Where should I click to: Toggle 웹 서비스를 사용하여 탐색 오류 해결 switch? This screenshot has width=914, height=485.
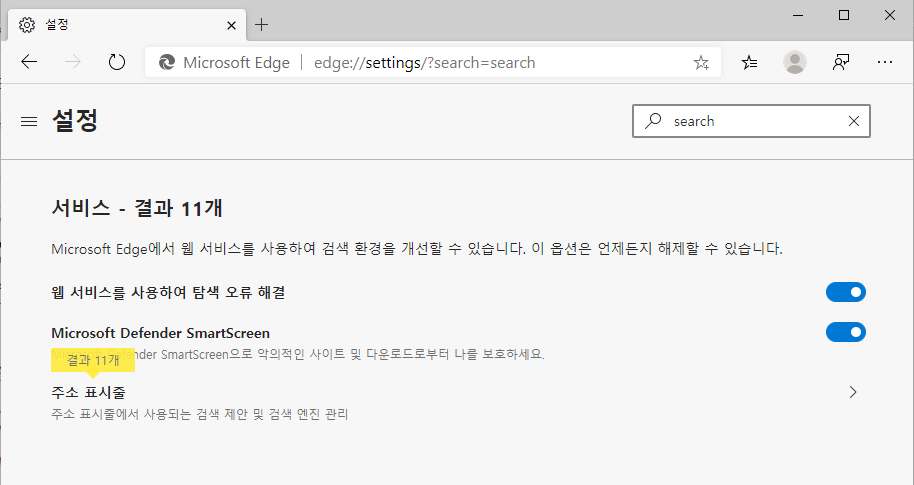(x=846, y=292)
